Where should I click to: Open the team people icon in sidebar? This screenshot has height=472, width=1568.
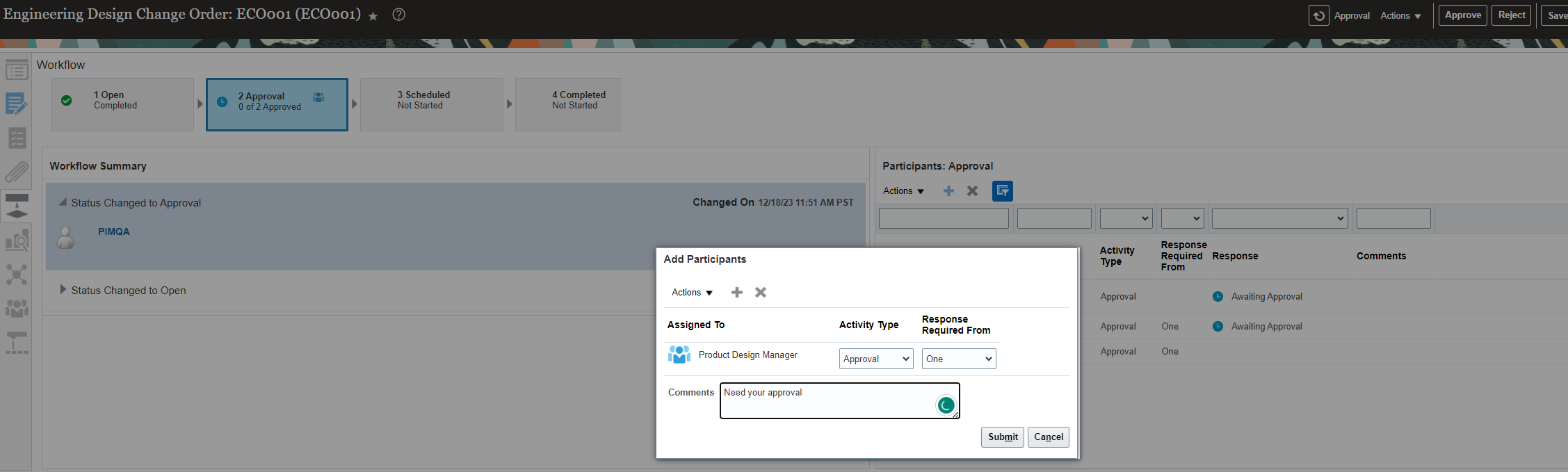pos(17,307)
